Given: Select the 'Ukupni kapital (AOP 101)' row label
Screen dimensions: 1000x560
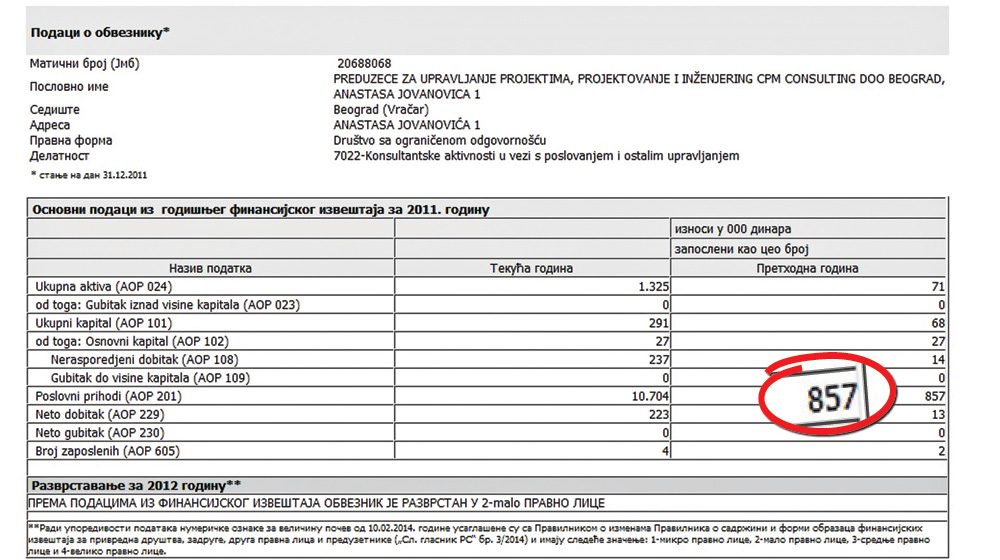Looking at the screenshot, I should [104, 323].
